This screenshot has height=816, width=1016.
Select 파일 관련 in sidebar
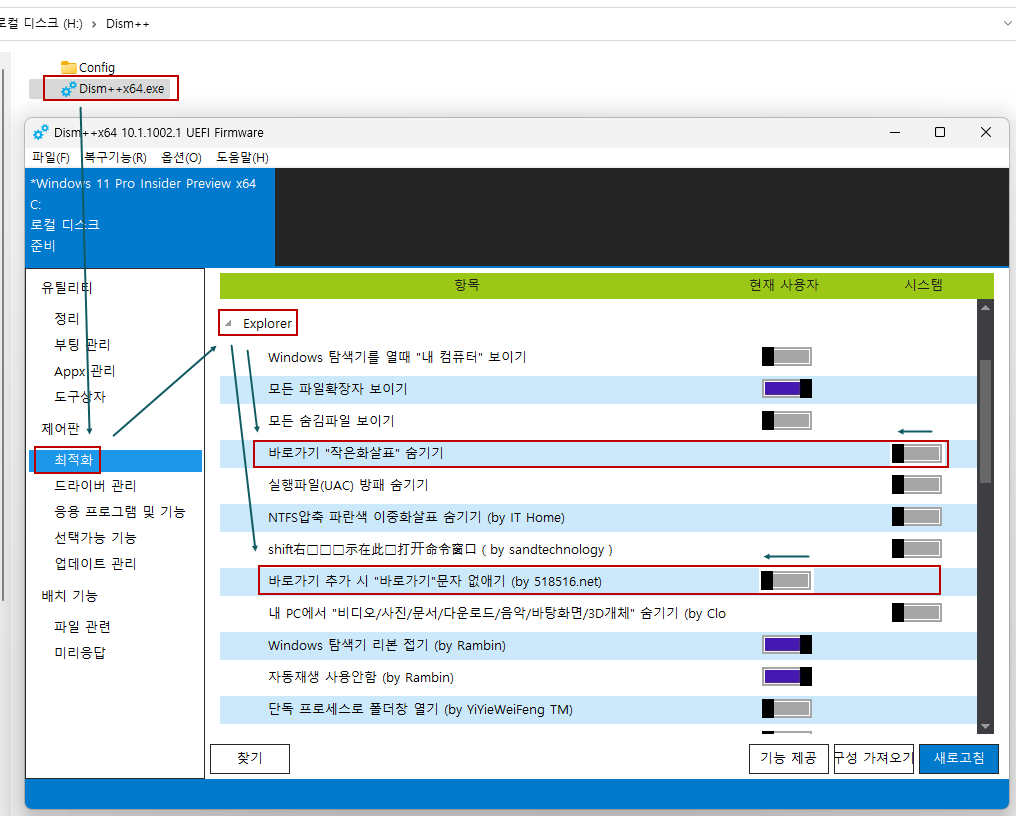tap(82, 627)
